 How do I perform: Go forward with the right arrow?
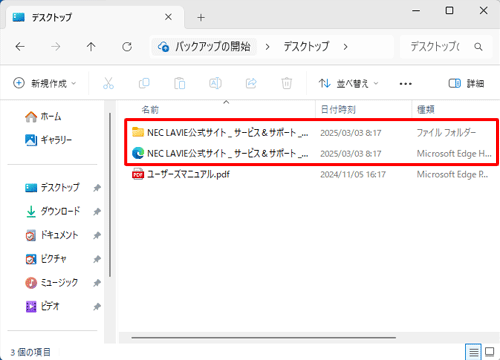click(x=56, y=47)
